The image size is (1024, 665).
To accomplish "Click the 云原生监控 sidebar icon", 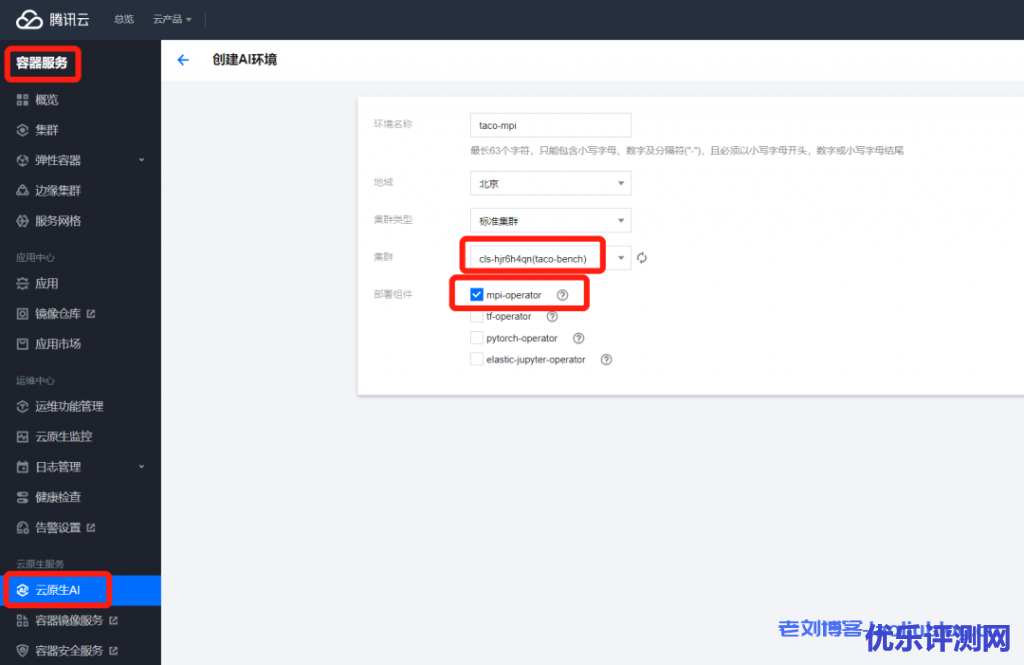I will pyautogui.click(x=22, y=436).
